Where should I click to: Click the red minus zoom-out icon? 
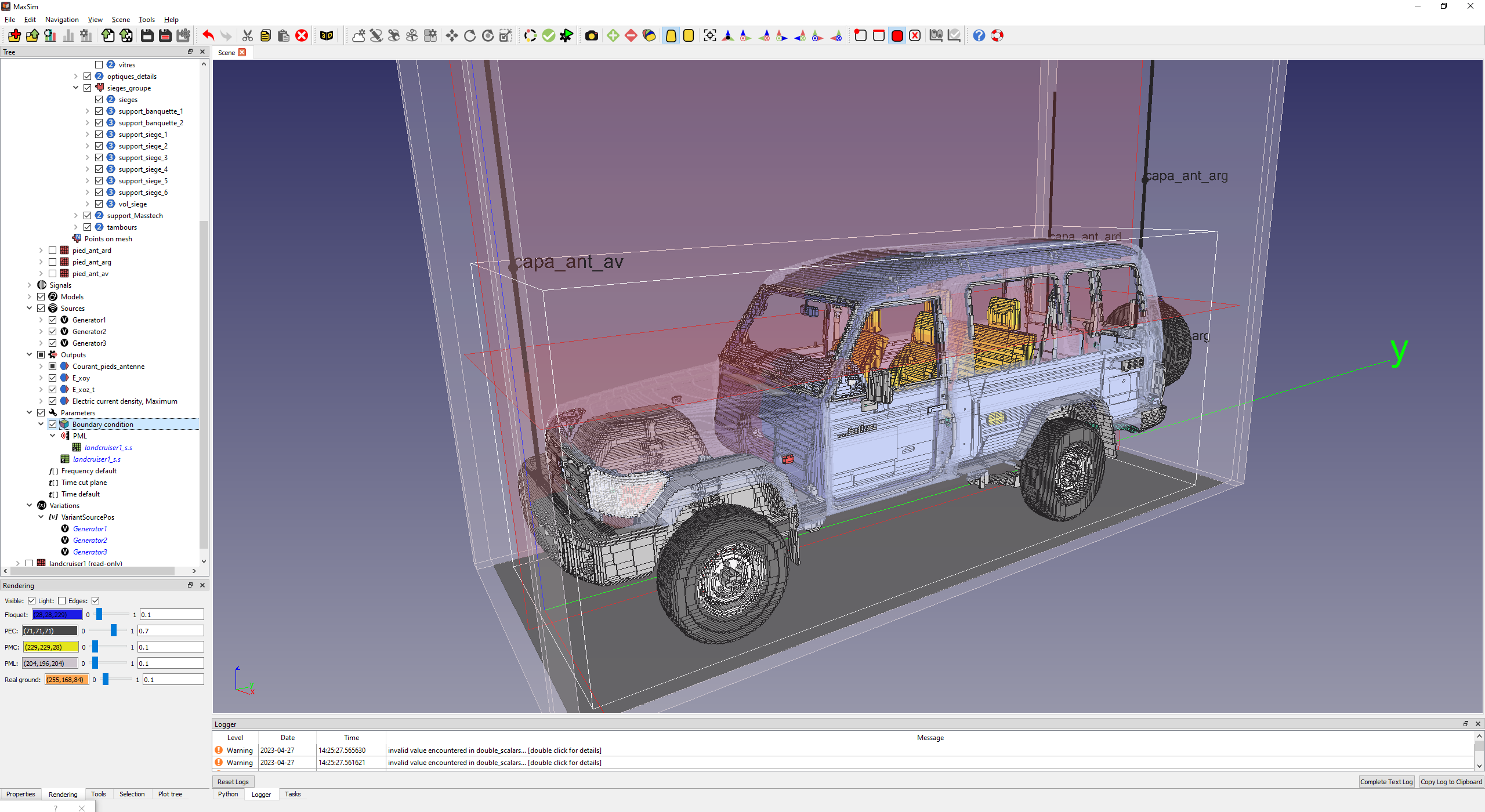tap(631, 36)
